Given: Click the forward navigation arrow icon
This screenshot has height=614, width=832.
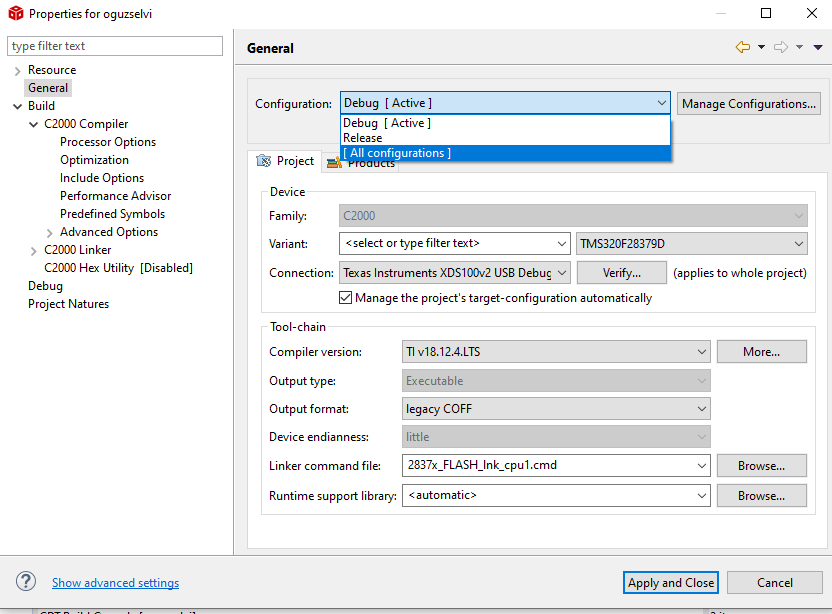Looking at the screenshot, I should (780, 47).
